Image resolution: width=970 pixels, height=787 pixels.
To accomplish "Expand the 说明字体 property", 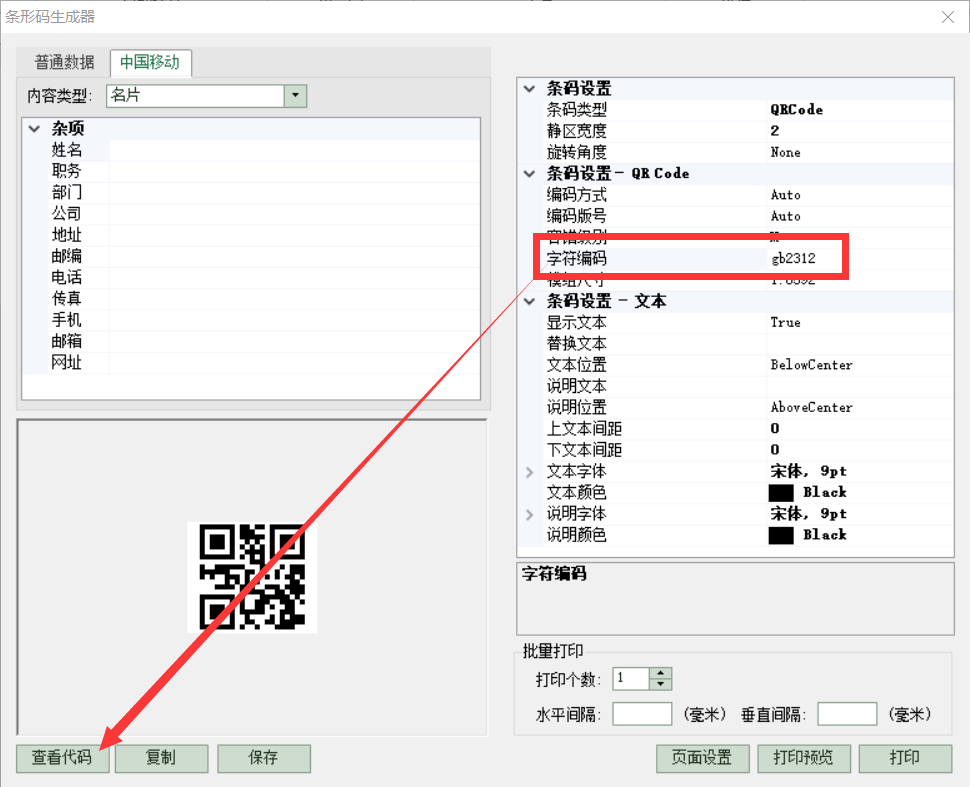I will pos(530,515).
